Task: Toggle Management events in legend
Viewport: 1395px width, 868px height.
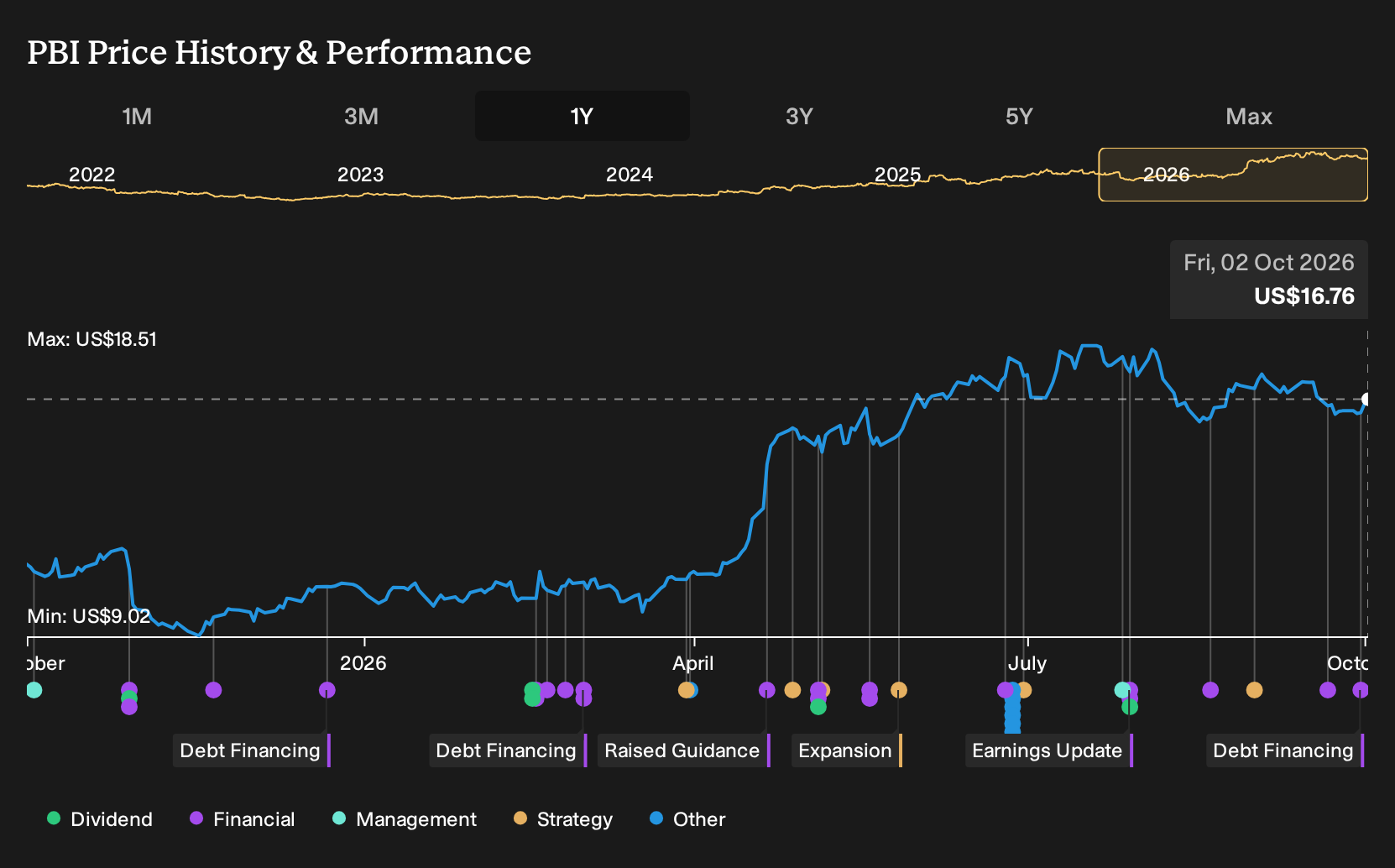Action: 405,819
